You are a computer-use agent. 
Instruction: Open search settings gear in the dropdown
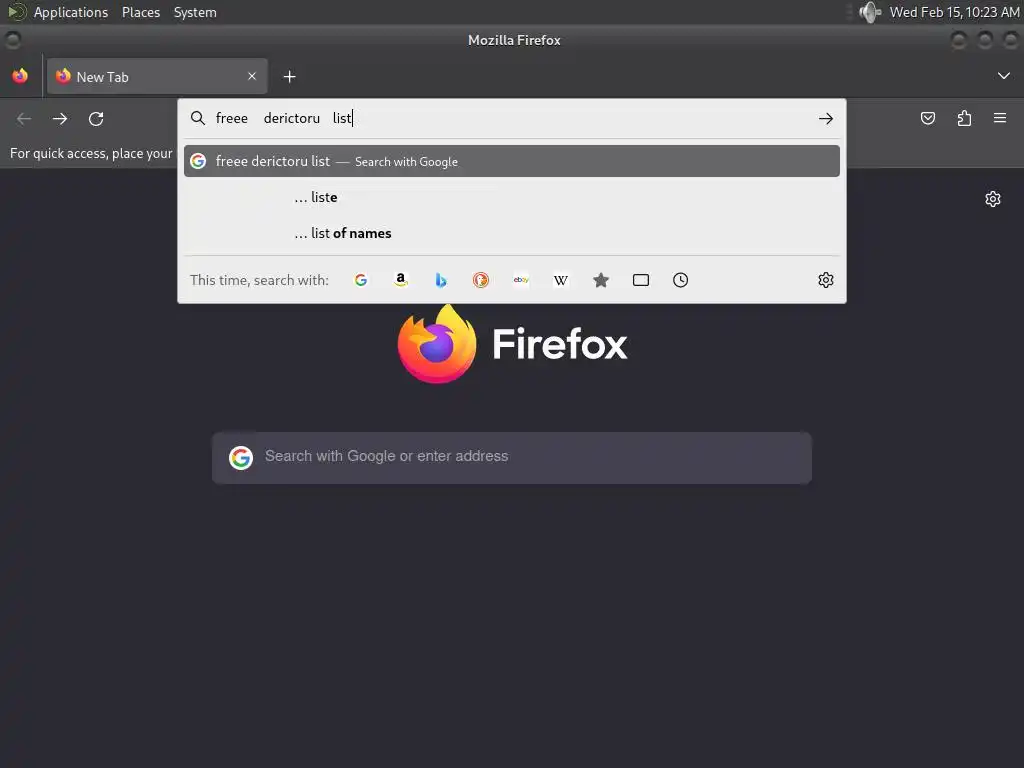pyautogui.click(x=825, y=280)
